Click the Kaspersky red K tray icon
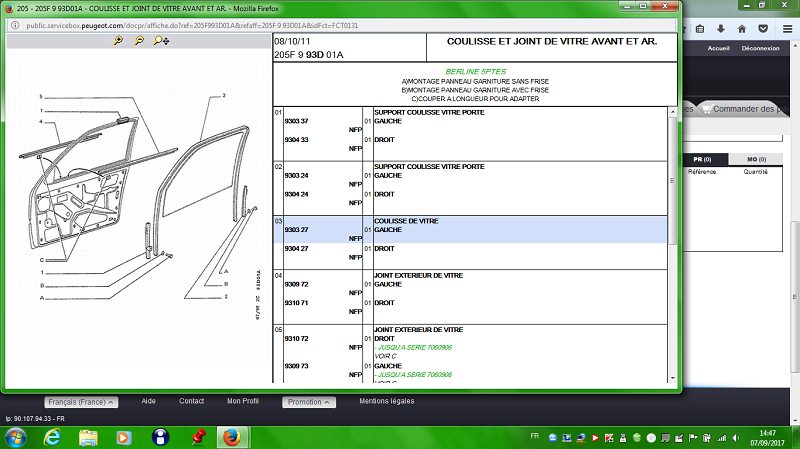The width and height of the screenshot is (800, 449). point(609,438)
